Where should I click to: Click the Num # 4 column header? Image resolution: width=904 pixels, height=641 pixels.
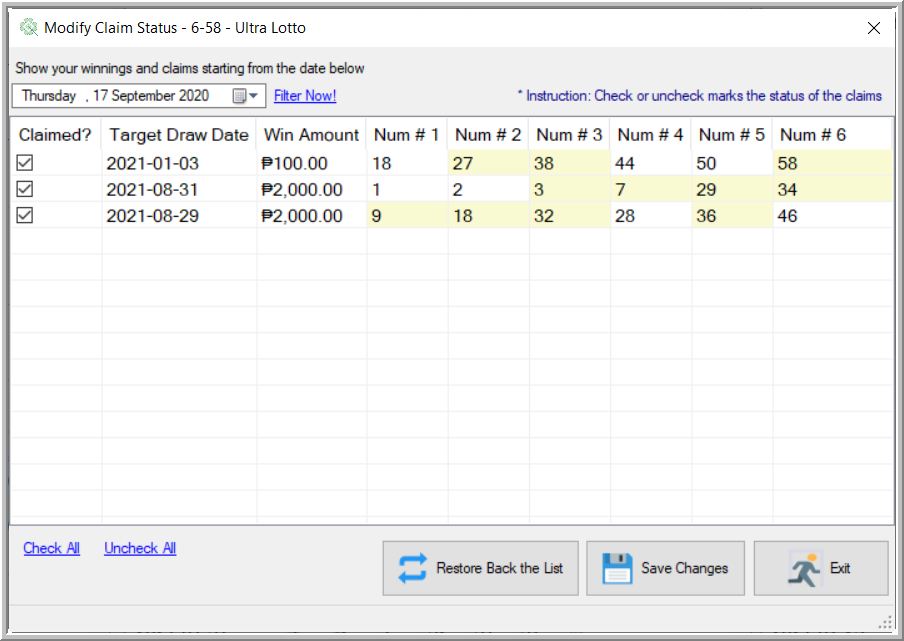[651, 135]
